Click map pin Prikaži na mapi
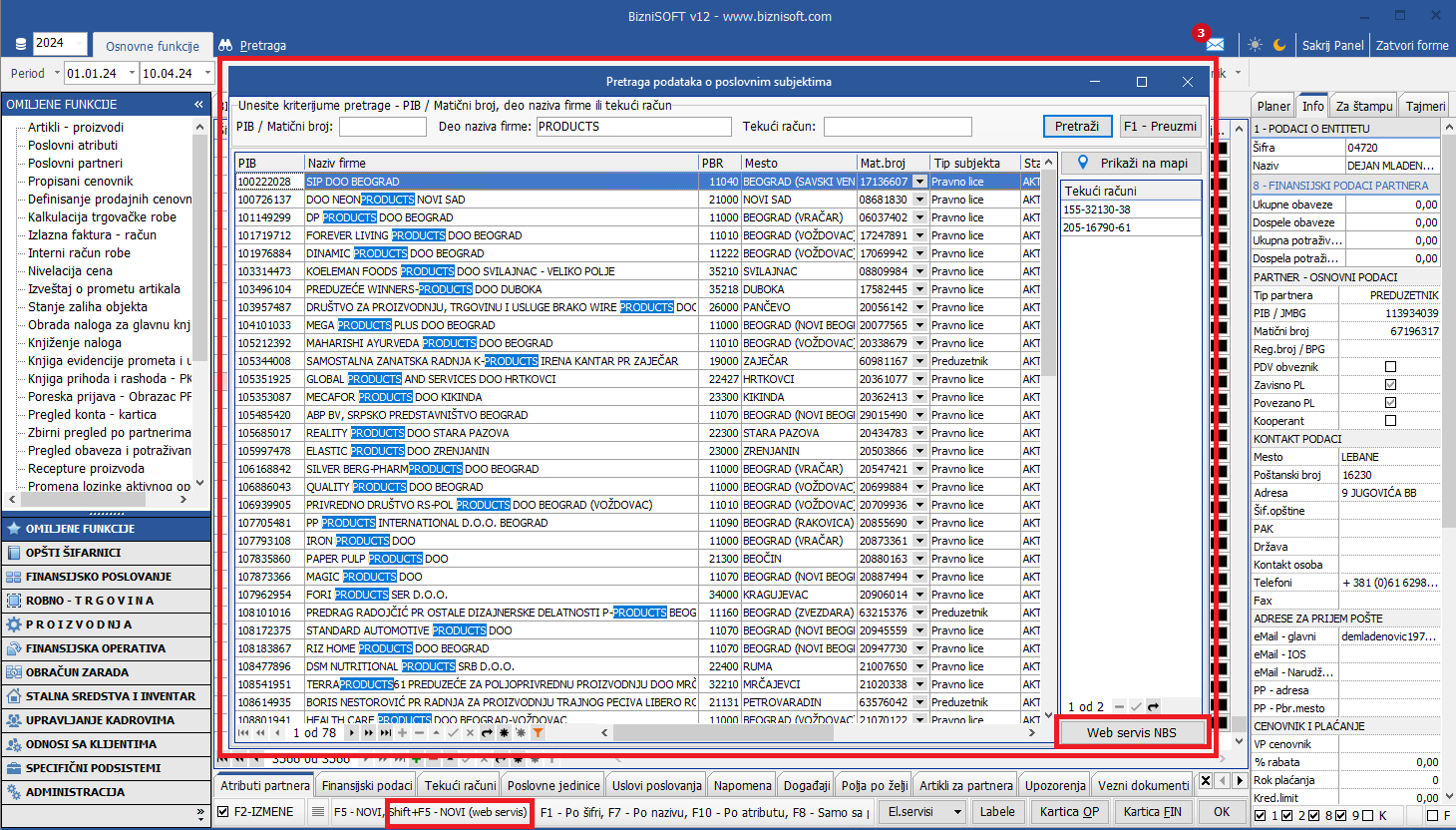The width and height of the screenshot is (1456, 830). click(1131, 163)
